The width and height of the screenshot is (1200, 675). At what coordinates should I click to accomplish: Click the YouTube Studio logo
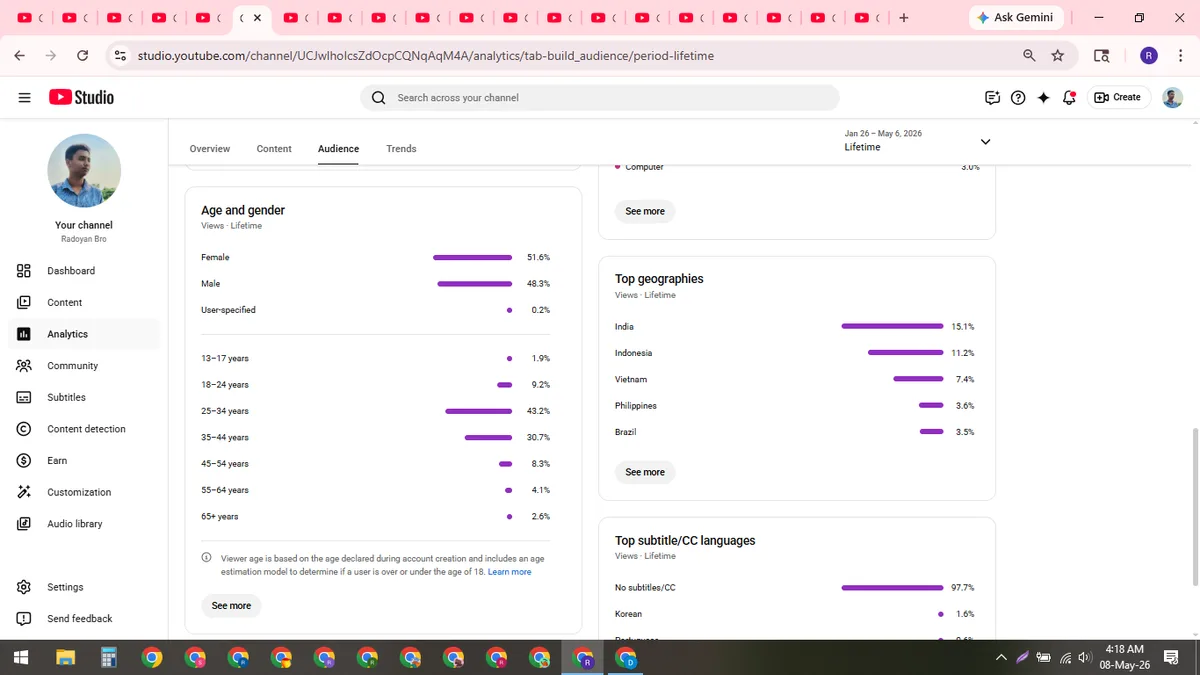pos(81,97)
